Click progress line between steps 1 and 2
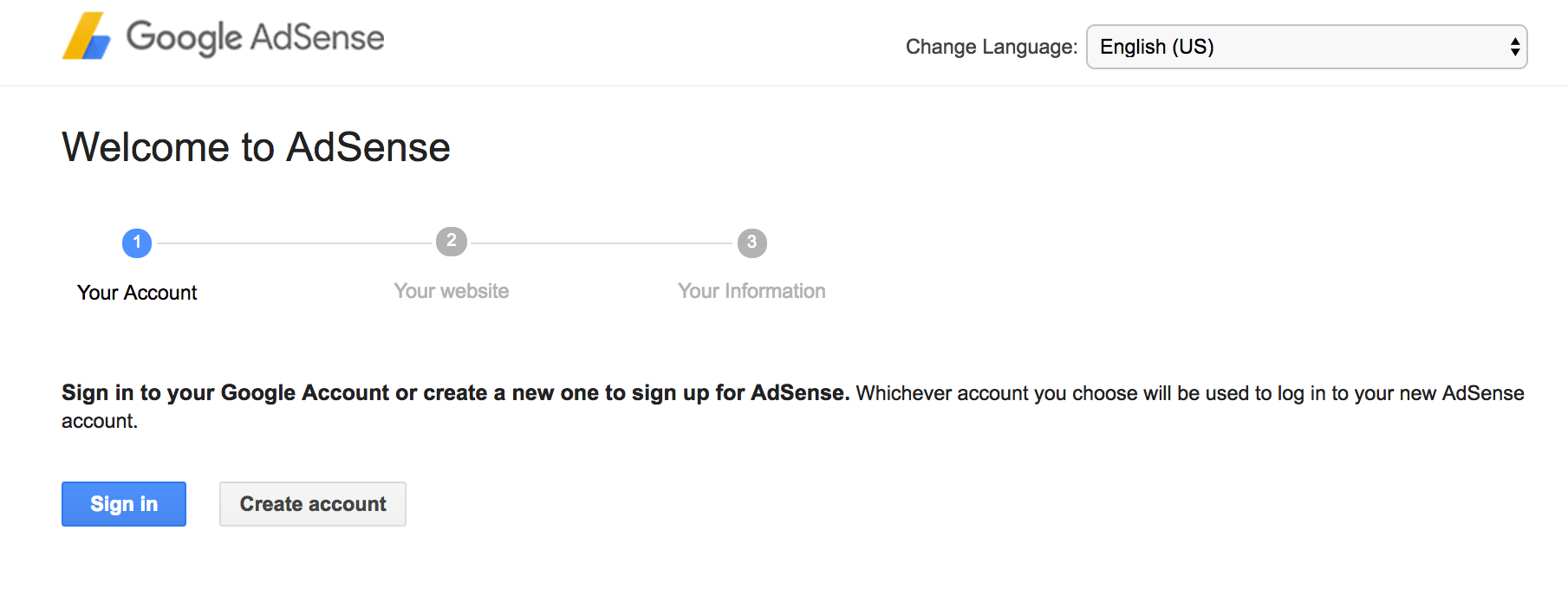 tap(295, 243)
